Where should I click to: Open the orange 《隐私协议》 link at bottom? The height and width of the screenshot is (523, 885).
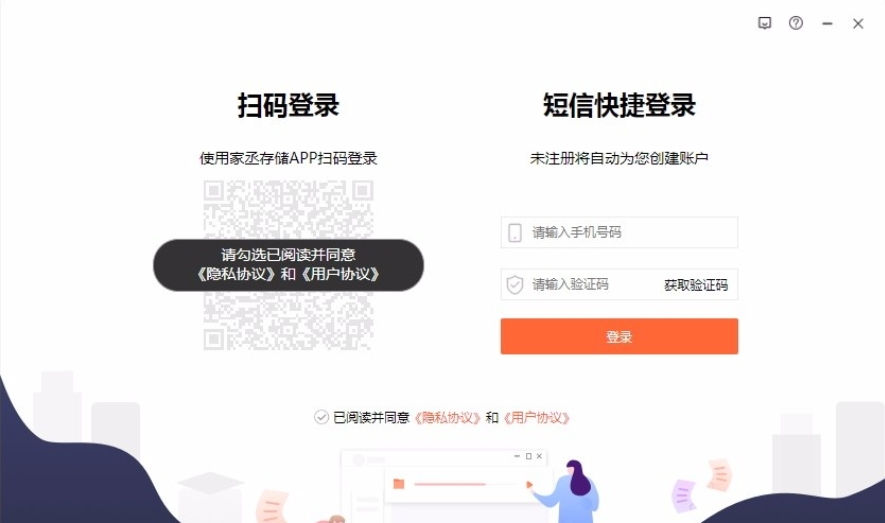tap(447, 417)
